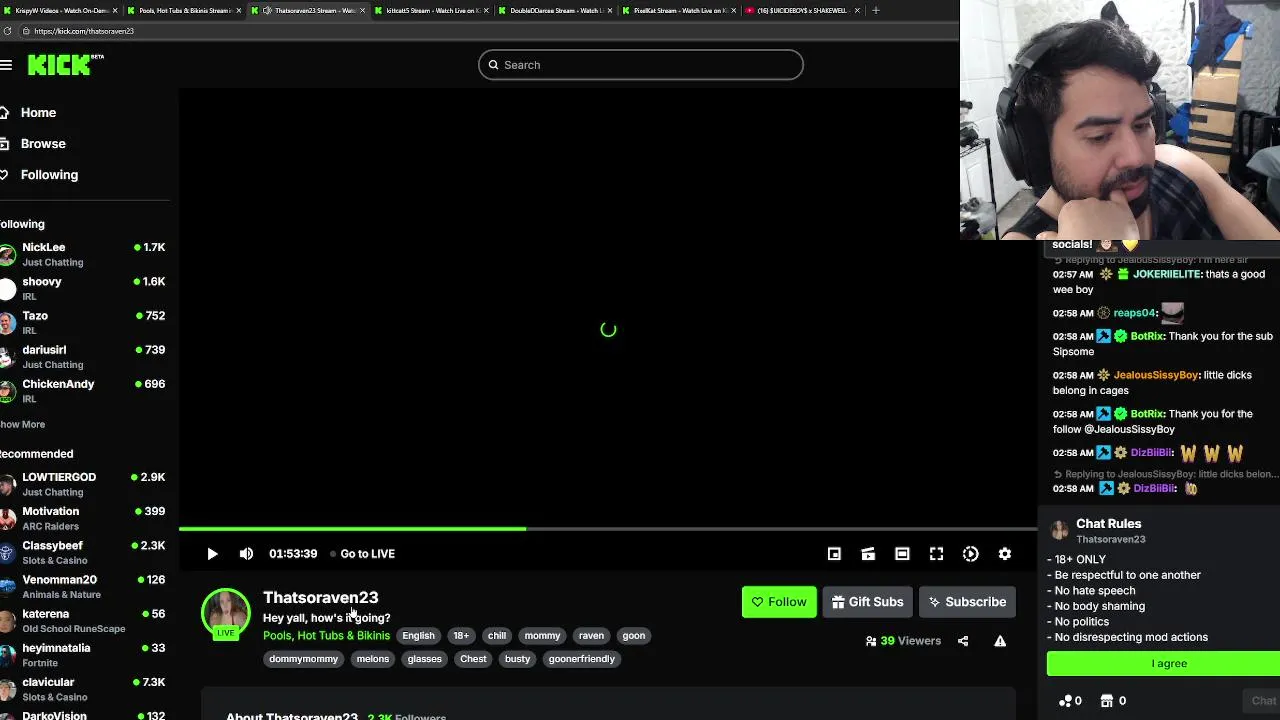This screenshot has height=720, width=1280.
Task: Open the hamburger sidebar menu
Action: pos(6,65)
